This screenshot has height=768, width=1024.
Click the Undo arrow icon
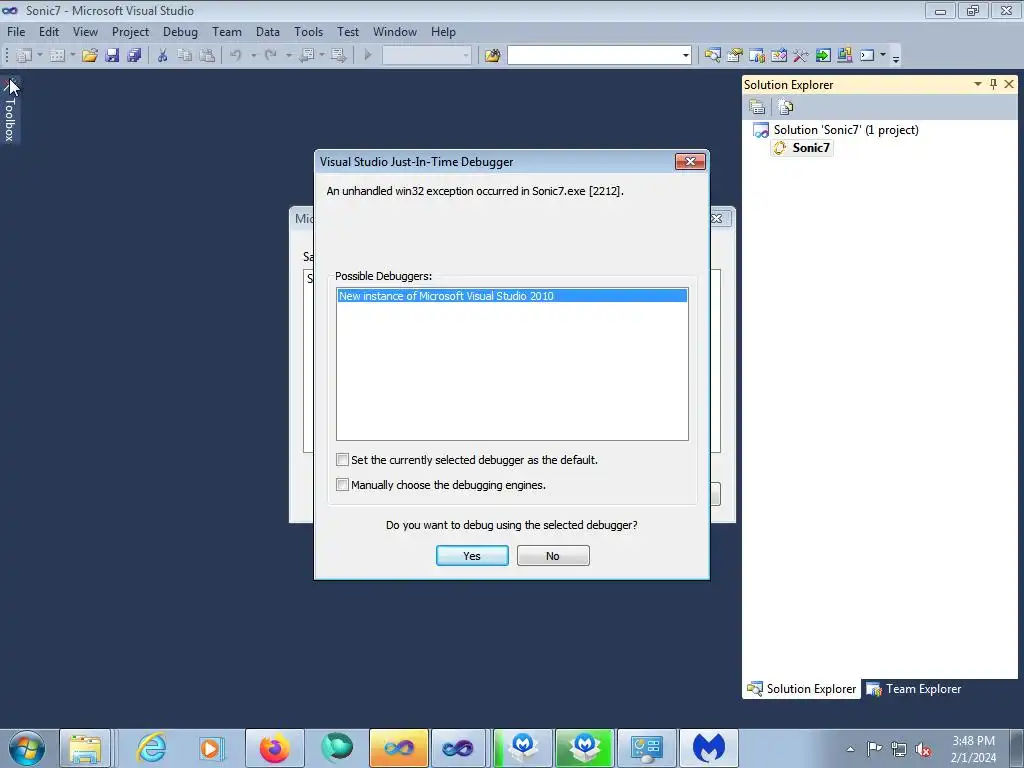pyautogui.click(x=236, y=56)
